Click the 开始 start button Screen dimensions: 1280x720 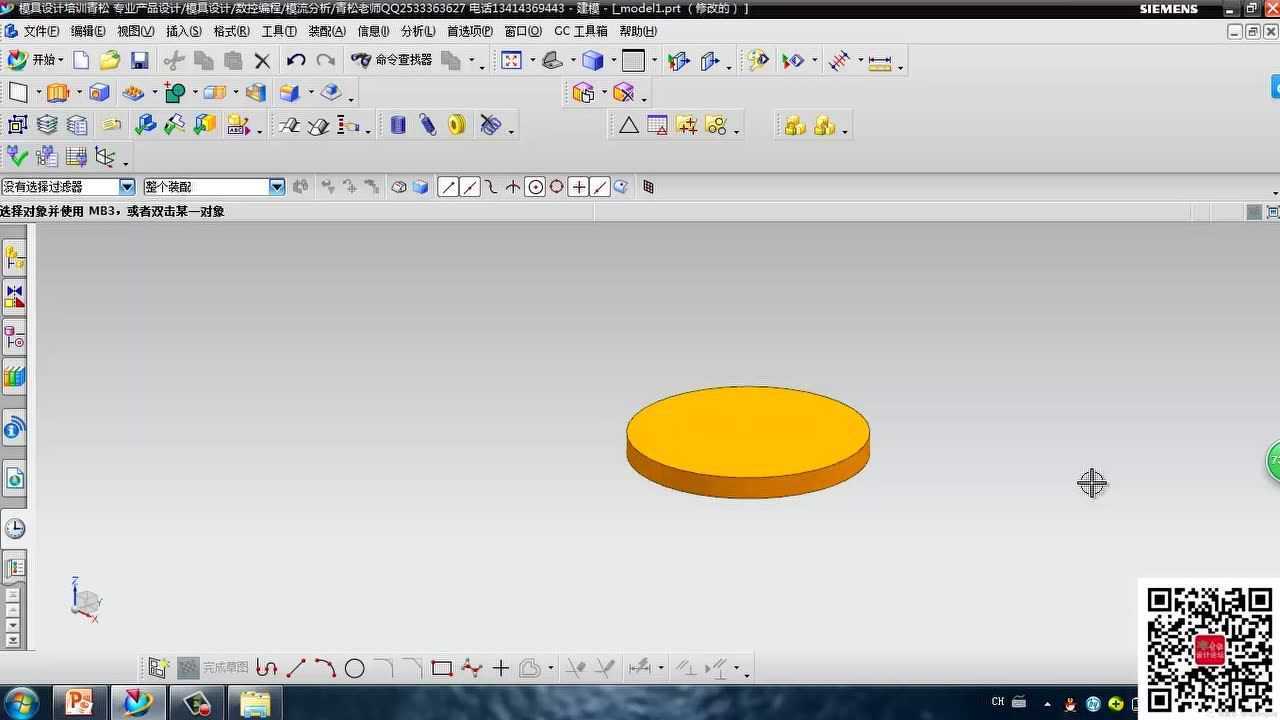click(x=33, y=60)
